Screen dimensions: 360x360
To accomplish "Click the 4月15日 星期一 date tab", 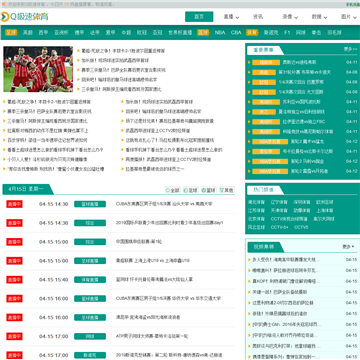I will pyautogui.click(x=26, y=189).
